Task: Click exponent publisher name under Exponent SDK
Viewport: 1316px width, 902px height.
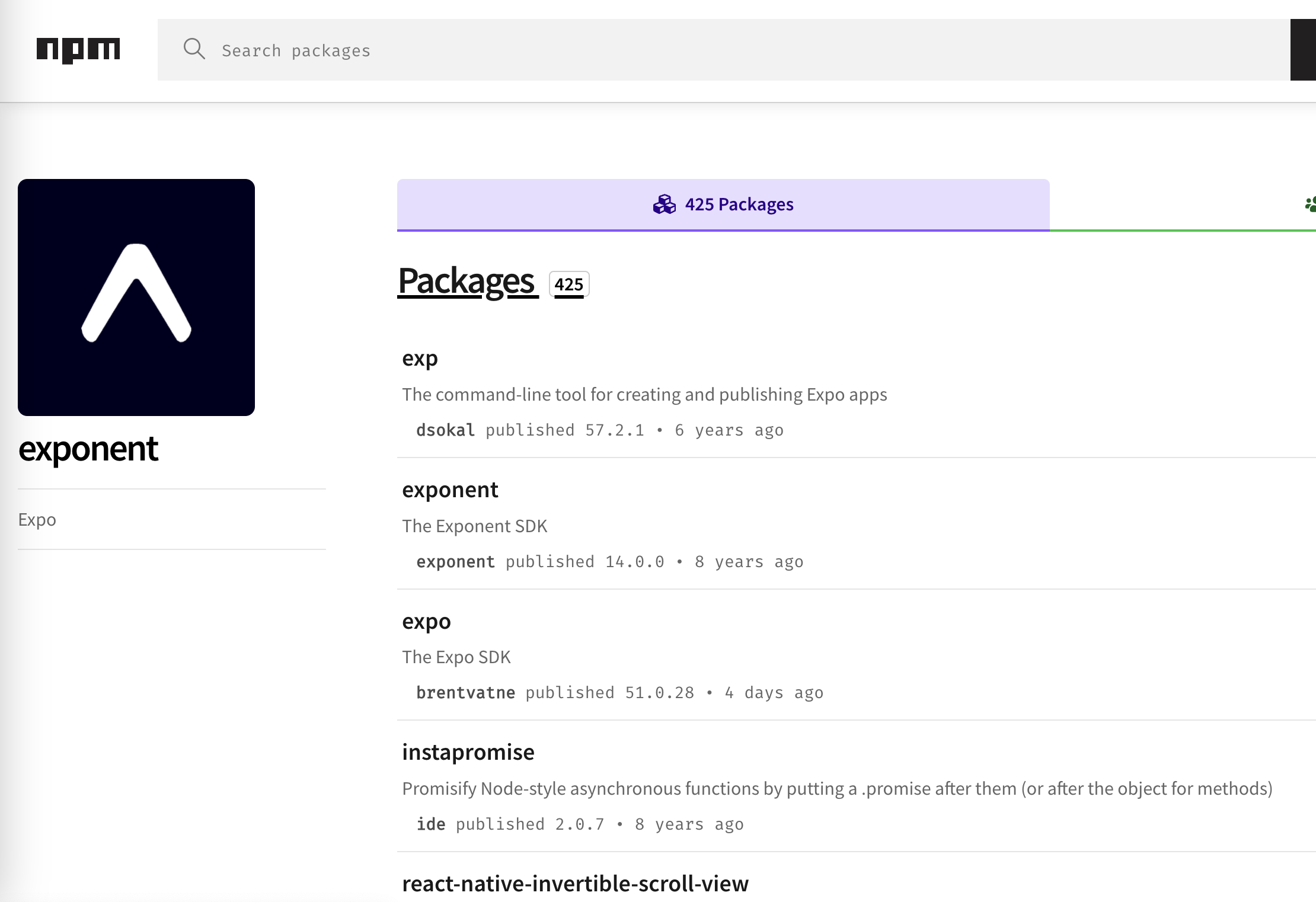Action: pyautogui.click(x=455, y=562)
